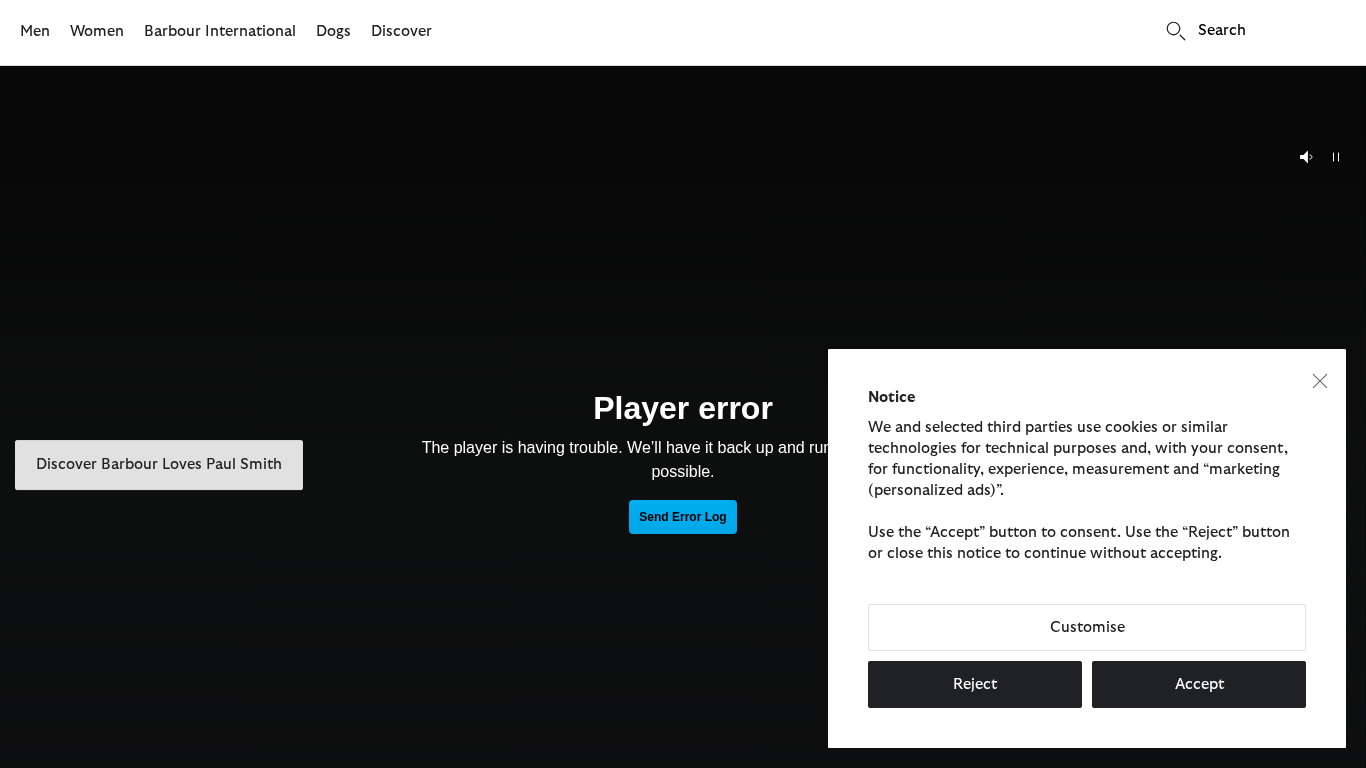Reject cookies in the notice

[x=975, y=684]
